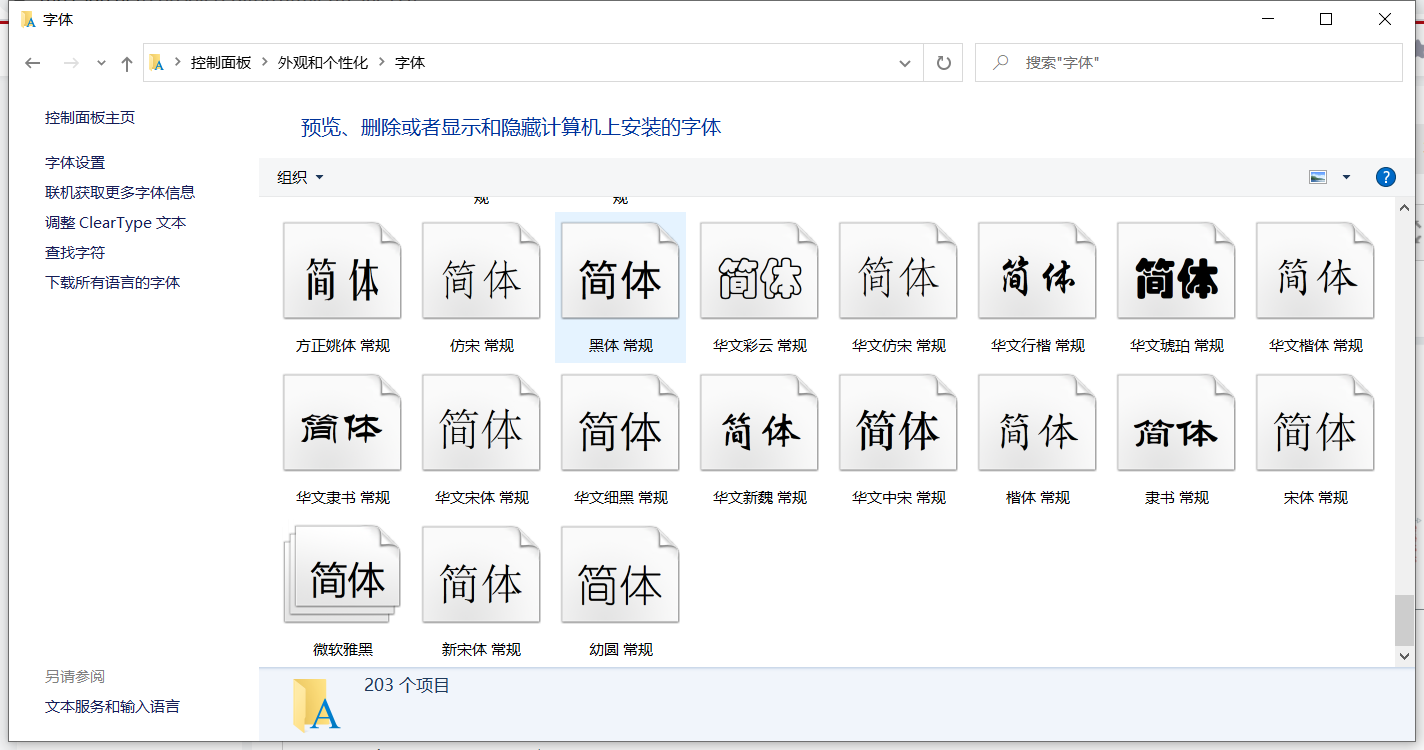Click the 微软雅黑 font family icon
Viewport: 1424px width, 750px height.
pos(342,577)
